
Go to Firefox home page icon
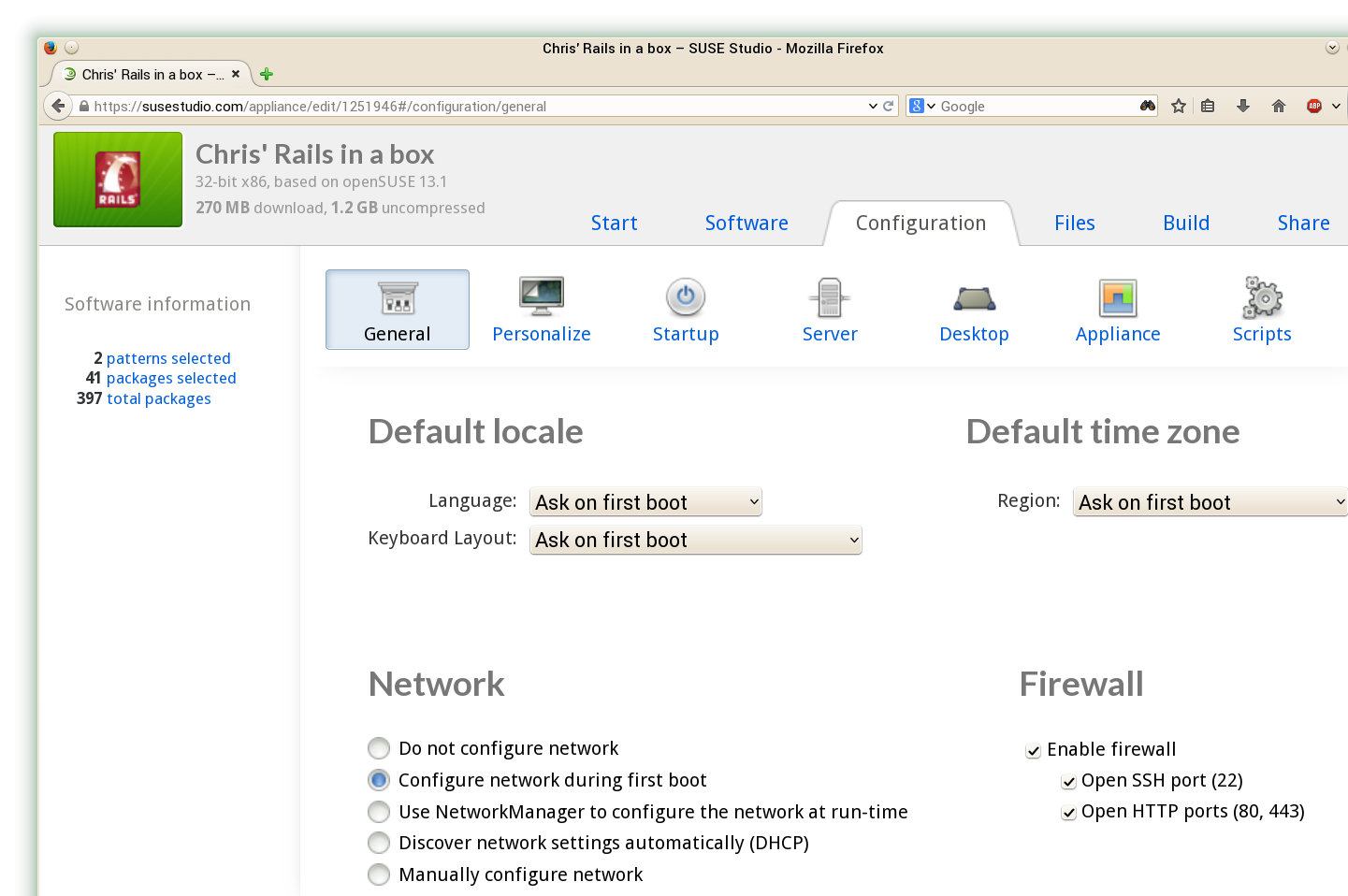coord(1279,106)
